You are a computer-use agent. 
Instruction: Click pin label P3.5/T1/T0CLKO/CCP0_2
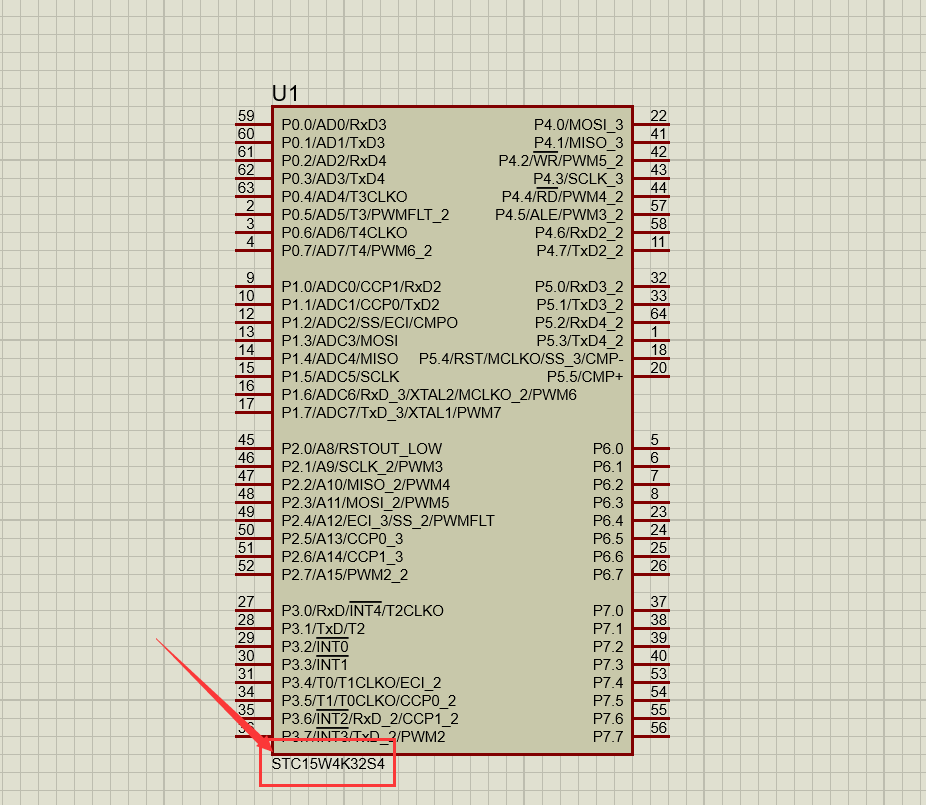coord(369,701)
